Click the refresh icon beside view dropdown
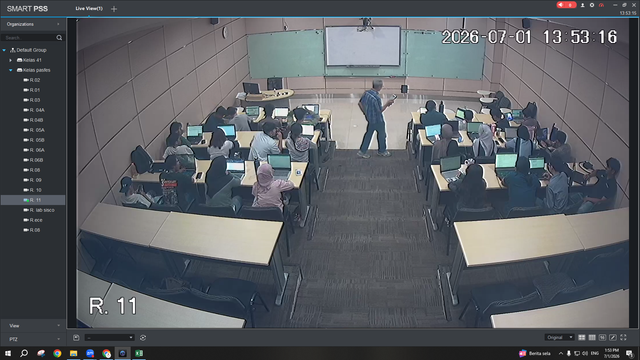The width and height of the screenshot is (640, 360). tap(143, 338)
